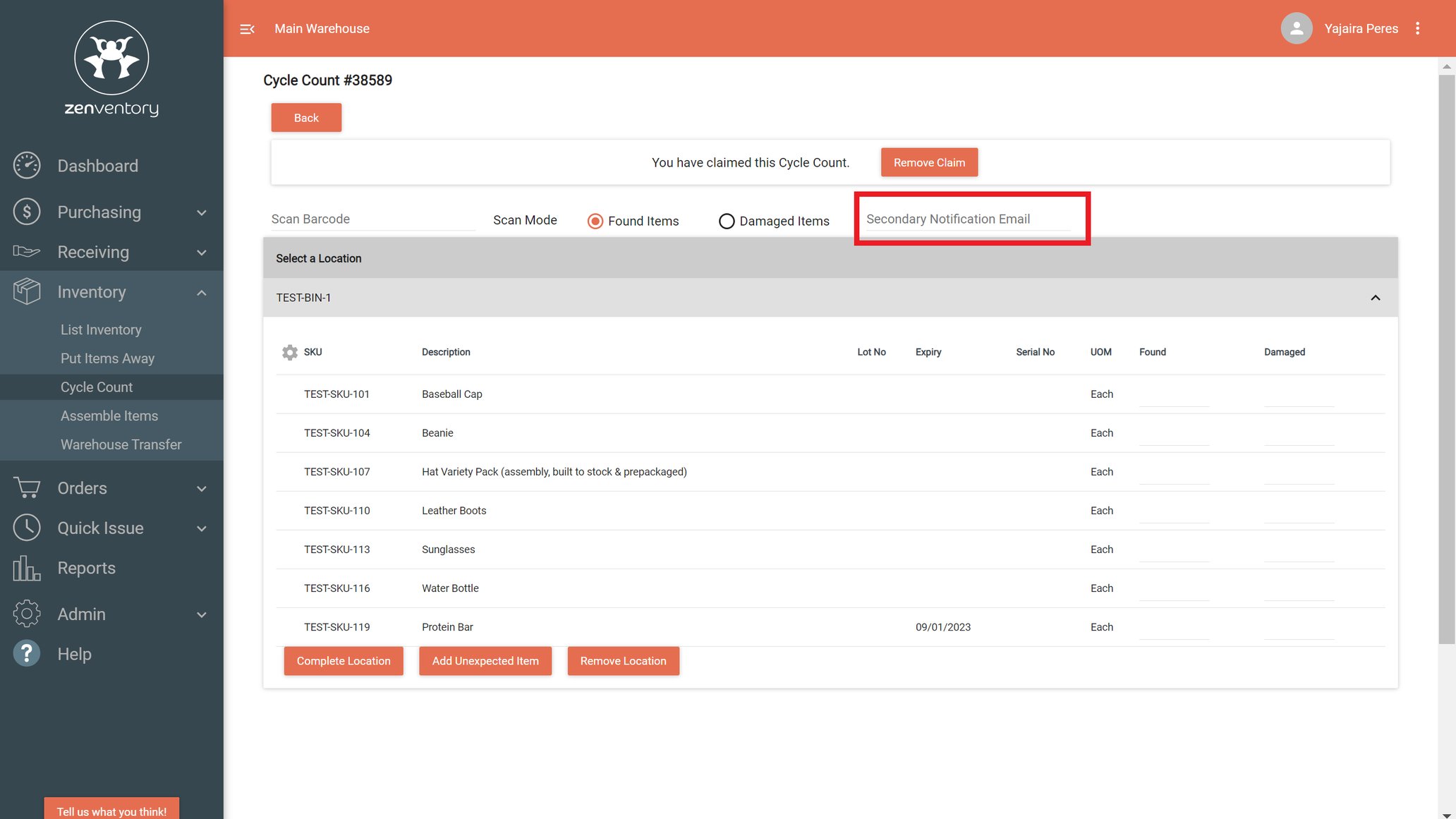Click the Remove Claim button
Image resolution: width=1456 pixels, height=819 pixels.
[929, 162]
